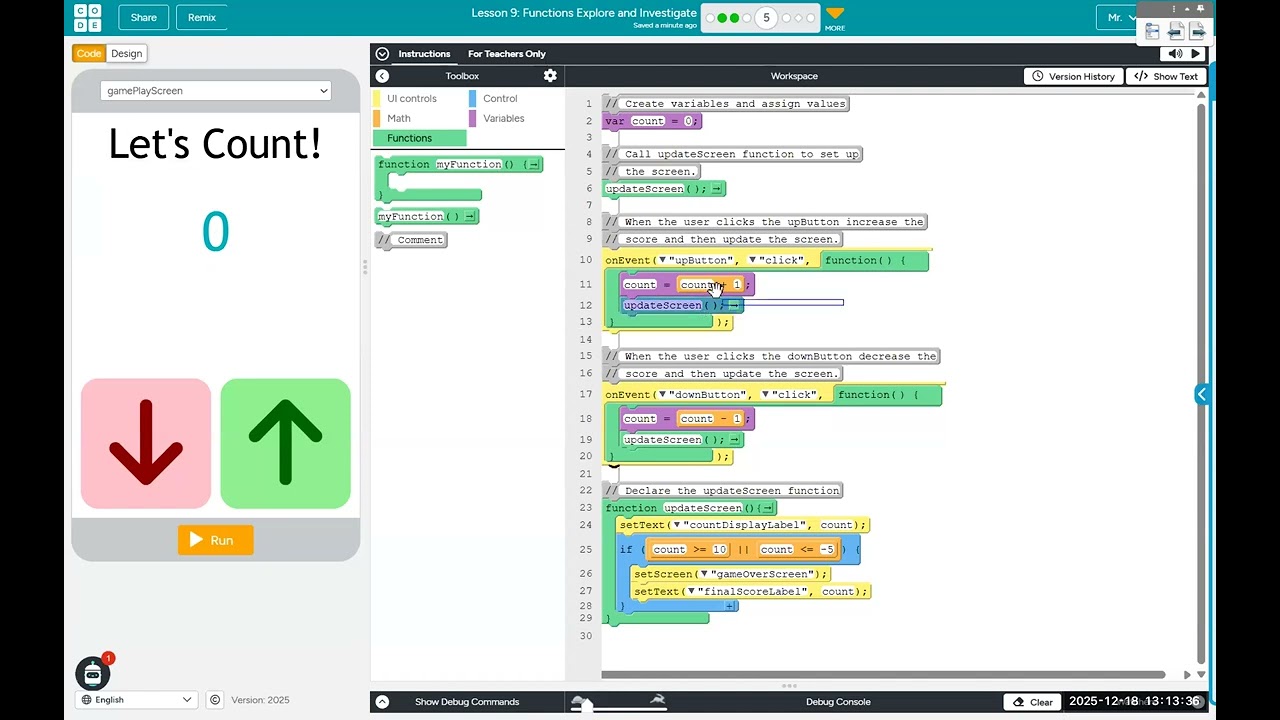Open the "finalScoreLabel" dropdown in setText

690,591
